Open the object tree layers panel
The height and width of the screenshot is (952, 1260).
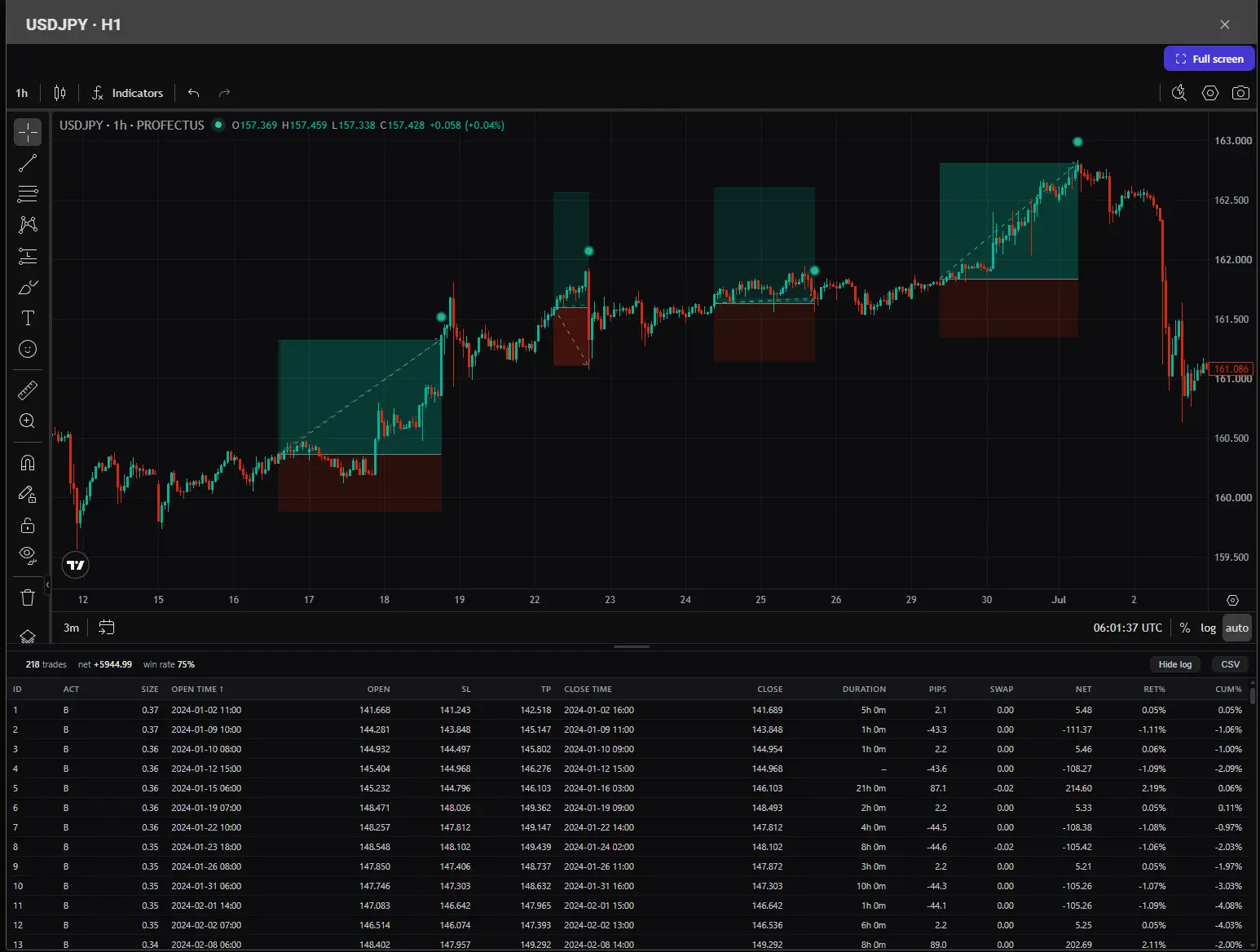coord(28,636)
